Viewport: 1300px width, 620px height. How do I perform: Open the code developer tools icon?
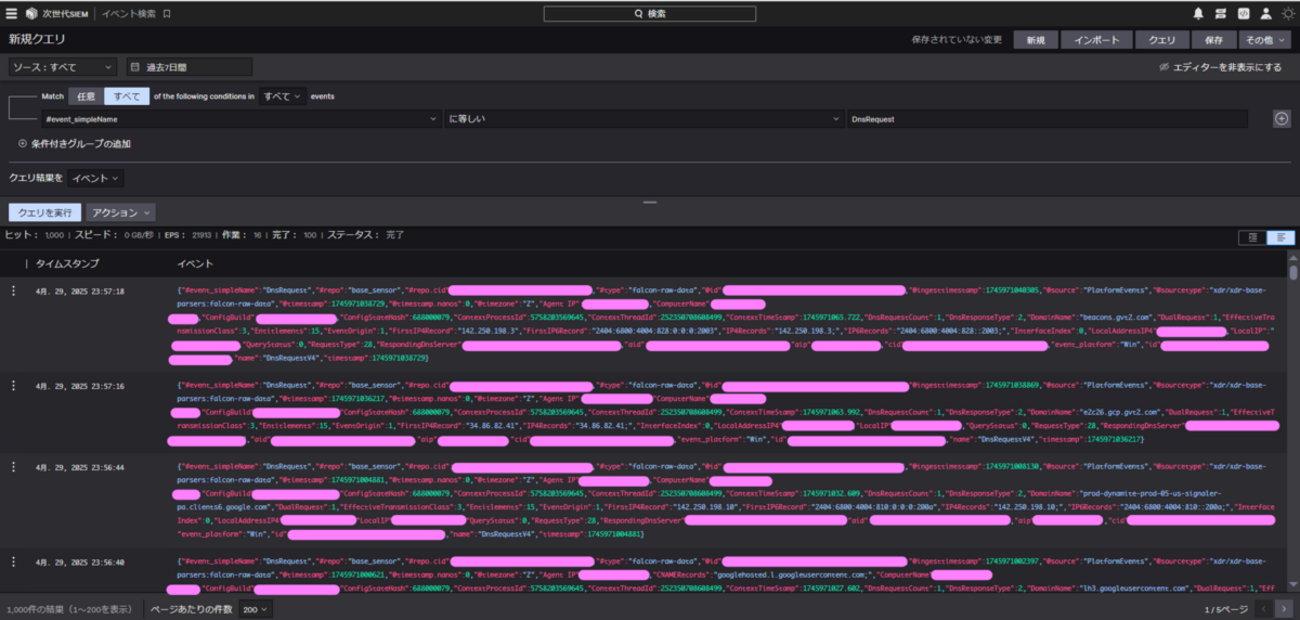point(1243,14)
